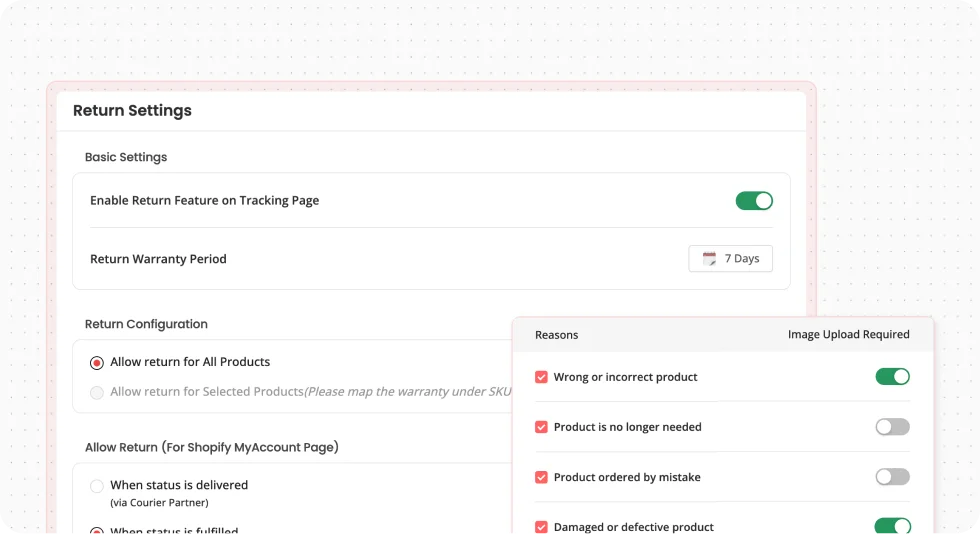The image size is (980, 534).
Task: Choose Allow return for Selected Products option
Action: point(97,392)
